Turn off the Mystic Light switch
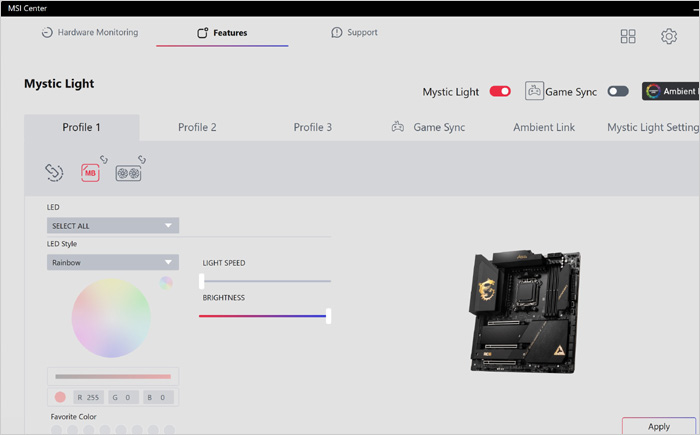 tap(500, 91)
